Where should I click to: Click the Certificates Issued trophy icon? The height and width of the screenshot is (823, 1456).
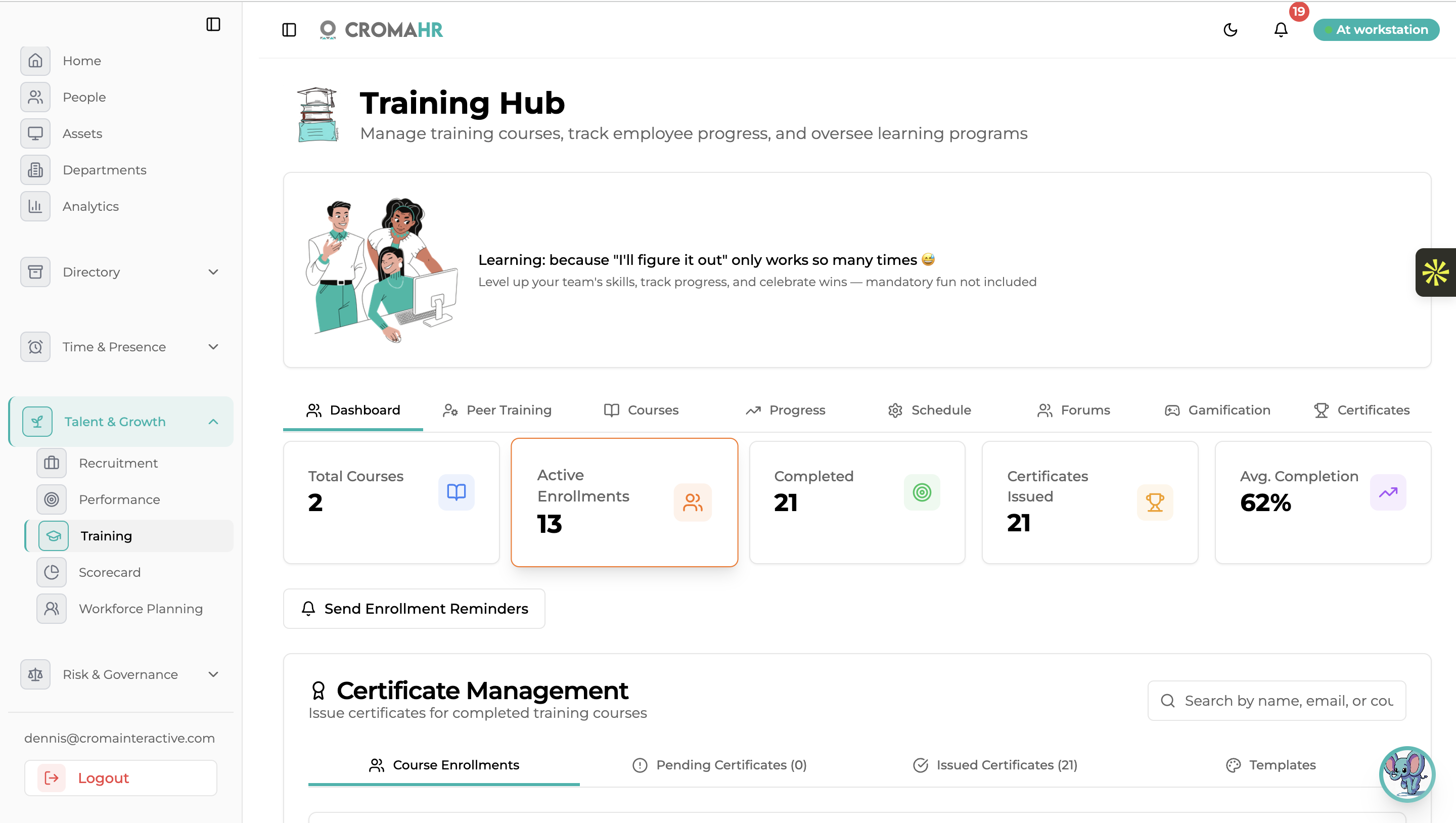[1155, 502]
